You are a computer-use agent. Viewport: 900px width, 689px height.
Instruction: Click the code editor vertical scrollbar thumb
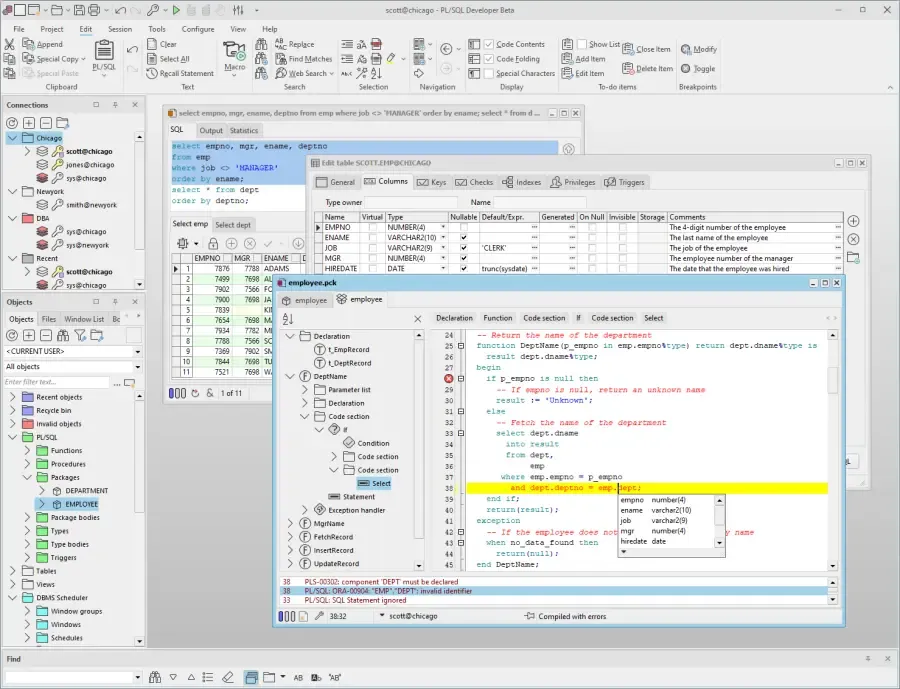[833, 380]
